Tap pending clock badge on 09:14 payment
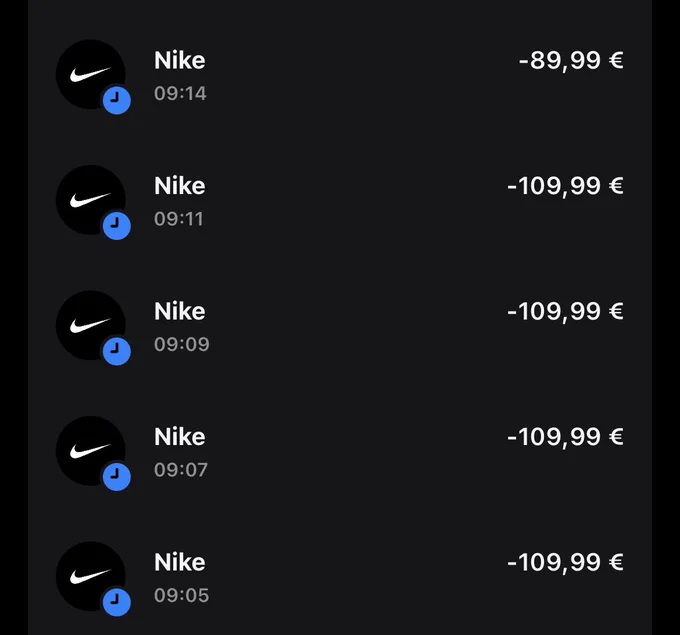 [x=117, y=100]
